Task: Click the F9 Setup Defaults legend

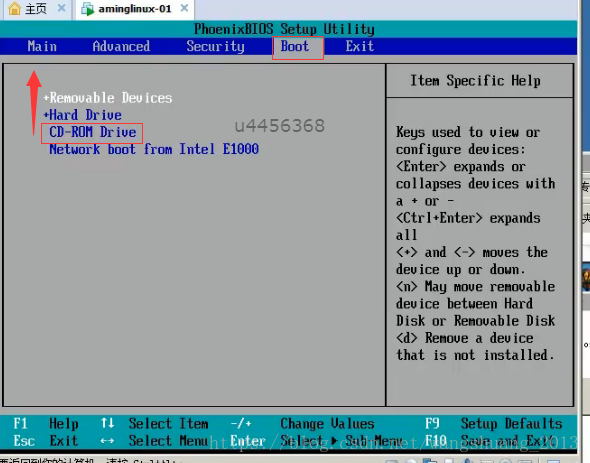Action: point(494,424)
